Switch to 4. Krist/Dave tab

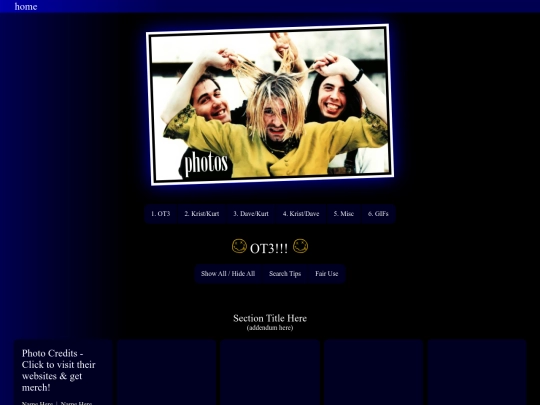[301, 214]
